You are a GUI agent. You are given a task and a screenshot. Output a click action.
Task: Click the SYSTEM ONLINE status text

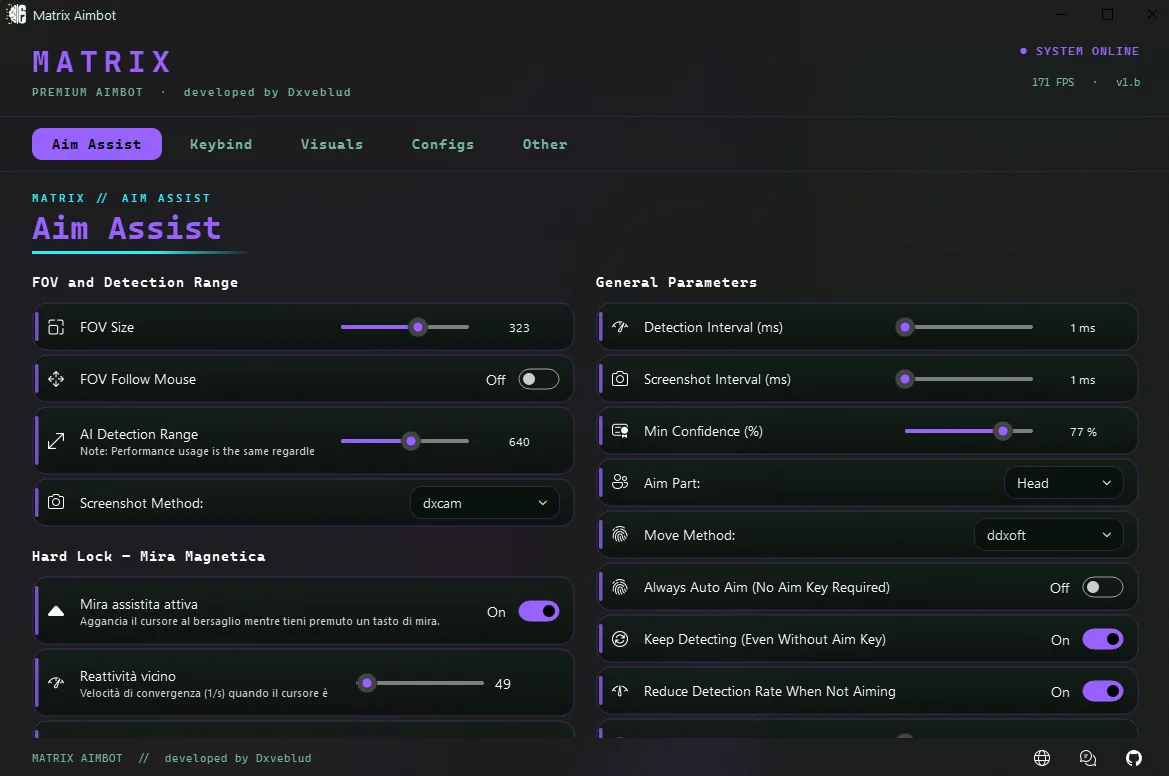click(1087, 51)
